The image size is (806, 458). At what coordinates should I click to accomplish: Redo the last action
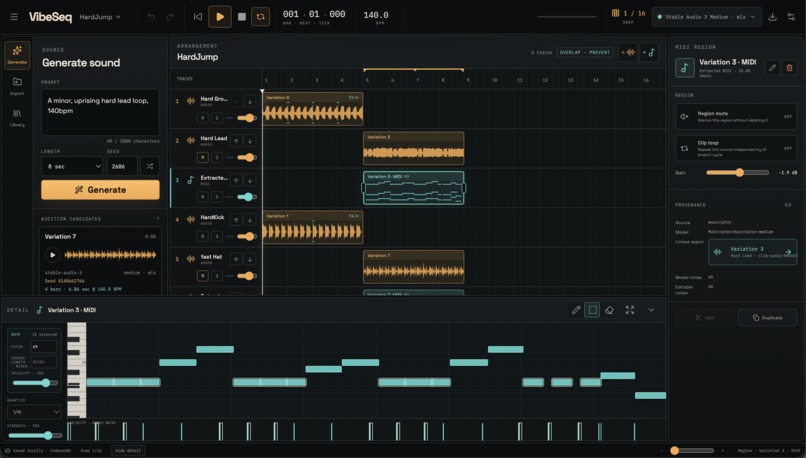tap(170, 17)
